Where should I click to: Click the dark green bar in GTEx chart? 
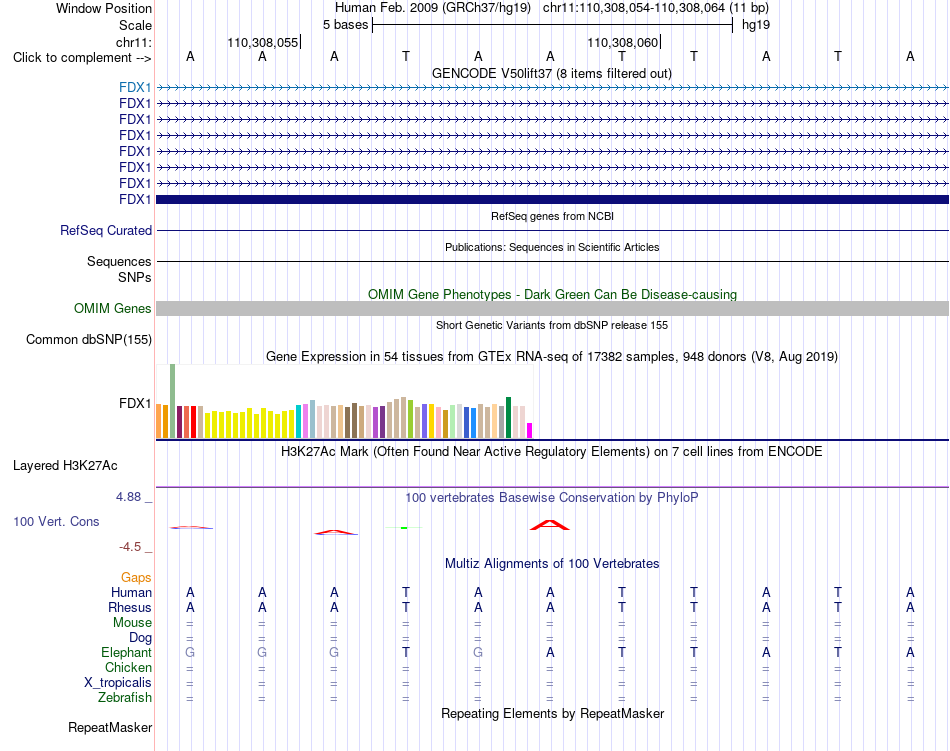point(508,417)
